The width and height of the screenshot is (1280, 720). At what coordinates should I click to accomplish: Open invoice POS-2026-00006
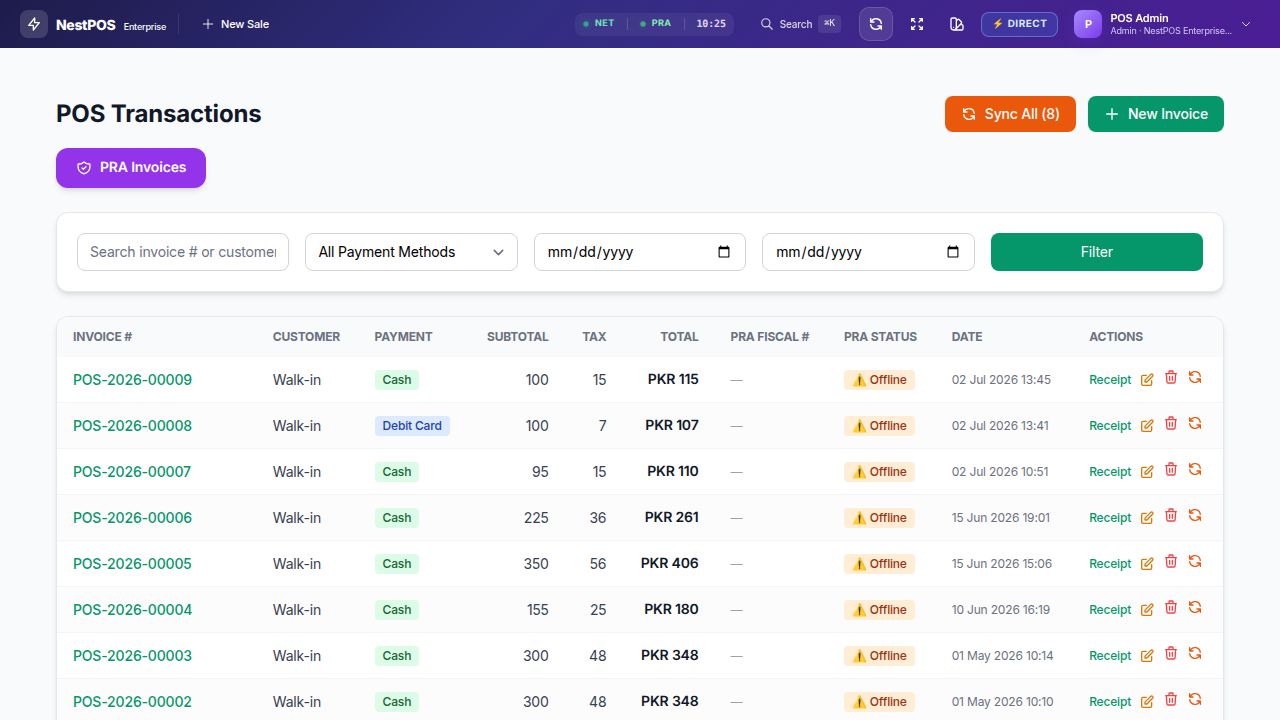132,518
